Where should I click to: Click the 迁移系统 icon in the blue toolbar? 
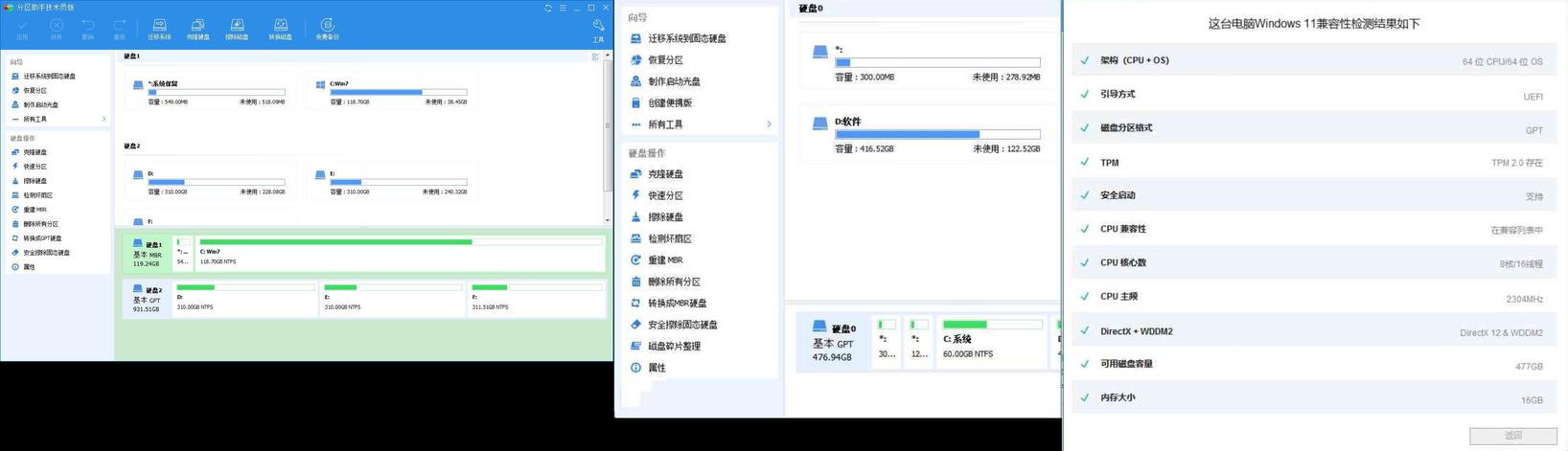pos(159,28)
